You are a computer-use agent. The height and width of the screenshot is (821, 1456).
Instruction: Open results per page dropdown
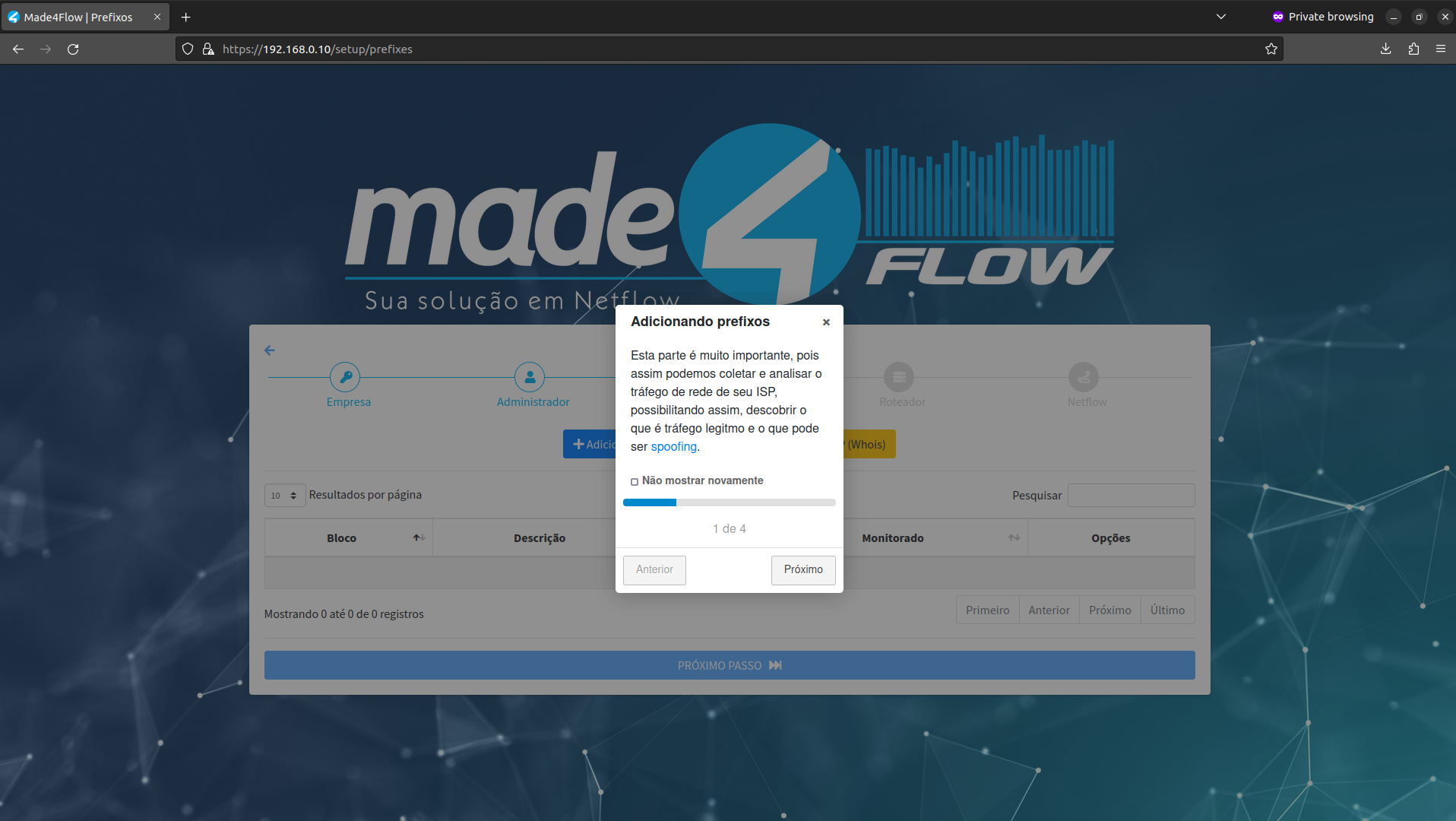click(285, 496)
